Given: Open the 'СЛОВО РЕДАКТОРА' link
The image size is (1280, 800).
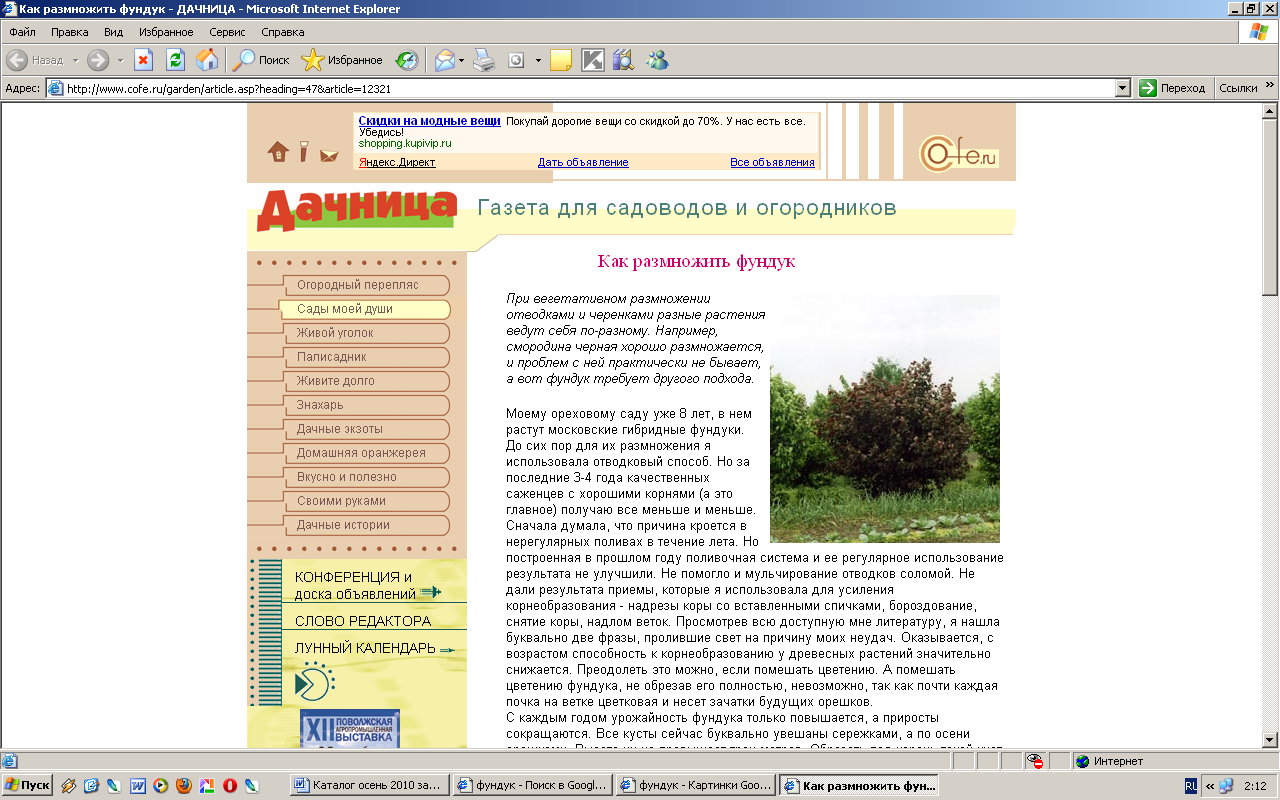Looking at the screenshot, I should [x=362, y=621].
